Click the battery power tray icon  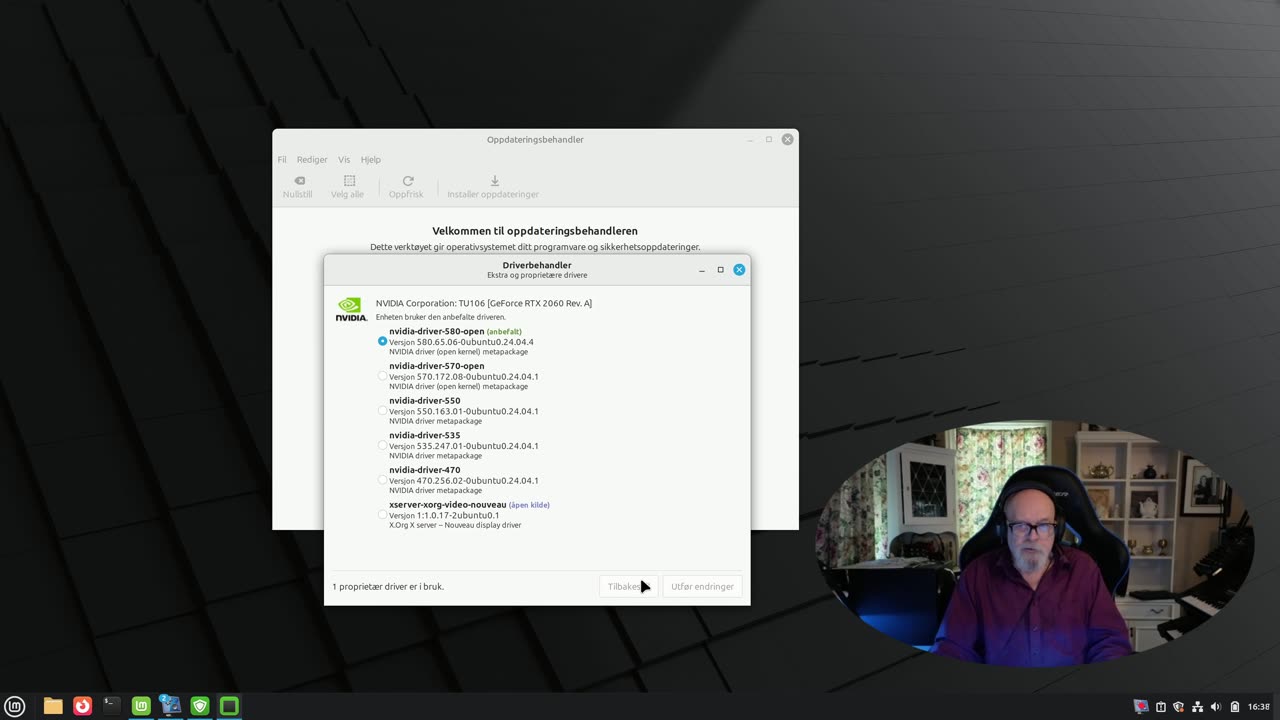(x=1234, y=707)
